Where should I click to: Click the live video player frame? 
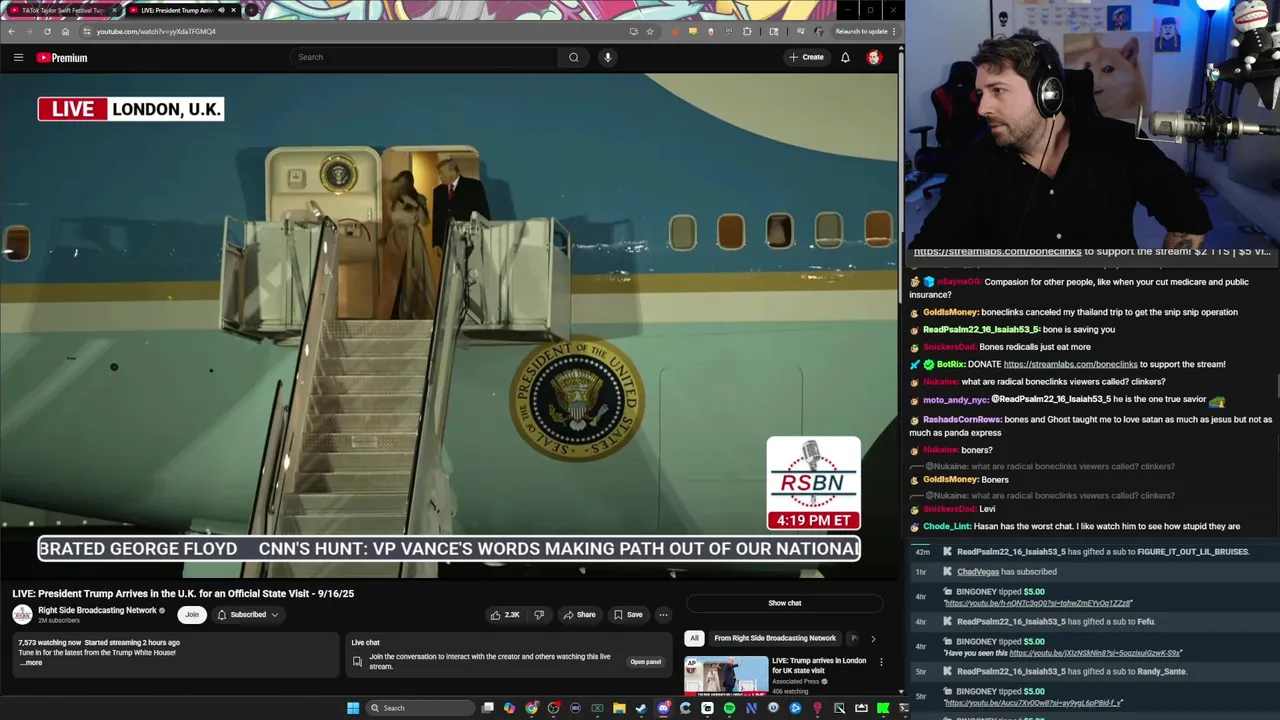pos(449,326)
